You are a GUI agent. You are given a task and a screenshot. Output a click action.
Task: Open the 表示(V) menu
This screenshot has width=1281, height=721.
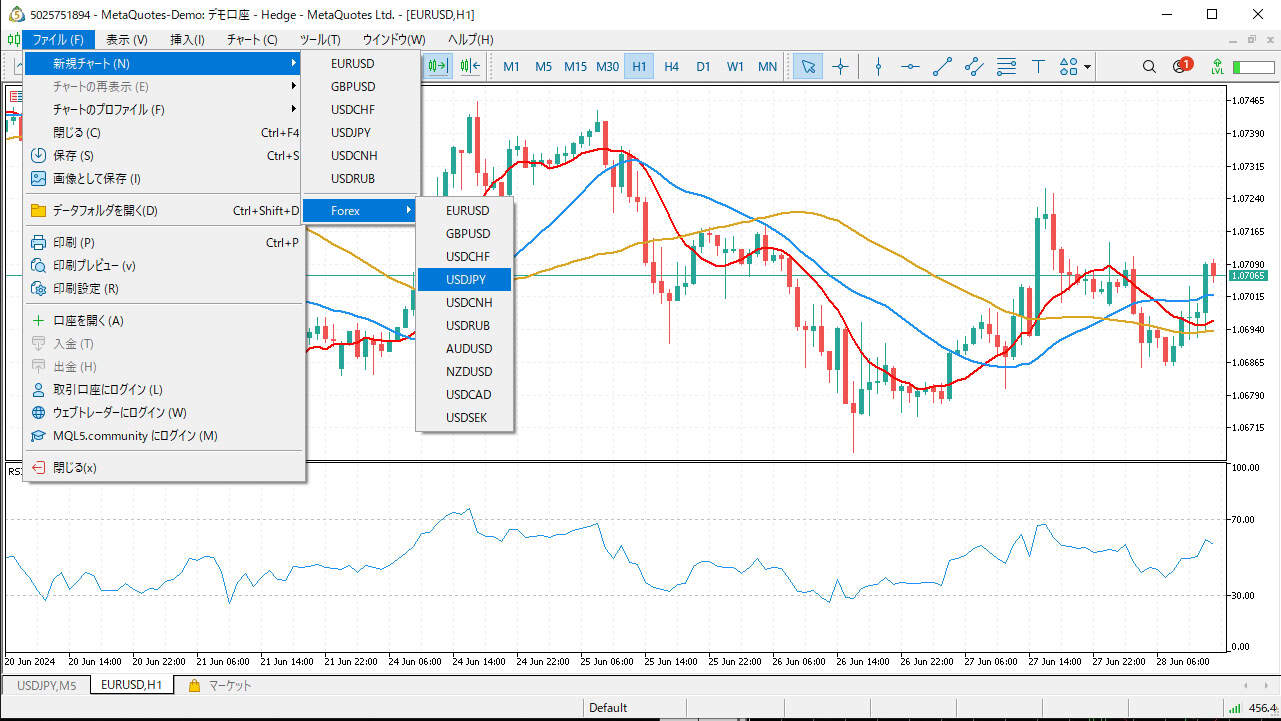[126, 39]
